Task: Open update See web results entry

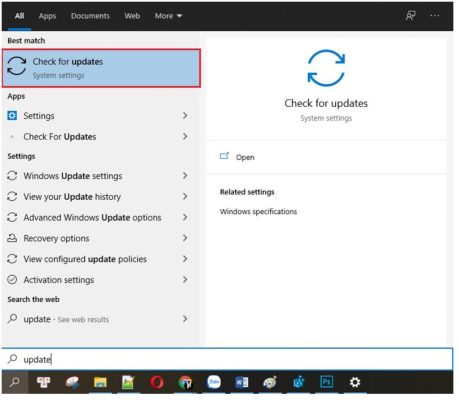Action: point(99,319)
